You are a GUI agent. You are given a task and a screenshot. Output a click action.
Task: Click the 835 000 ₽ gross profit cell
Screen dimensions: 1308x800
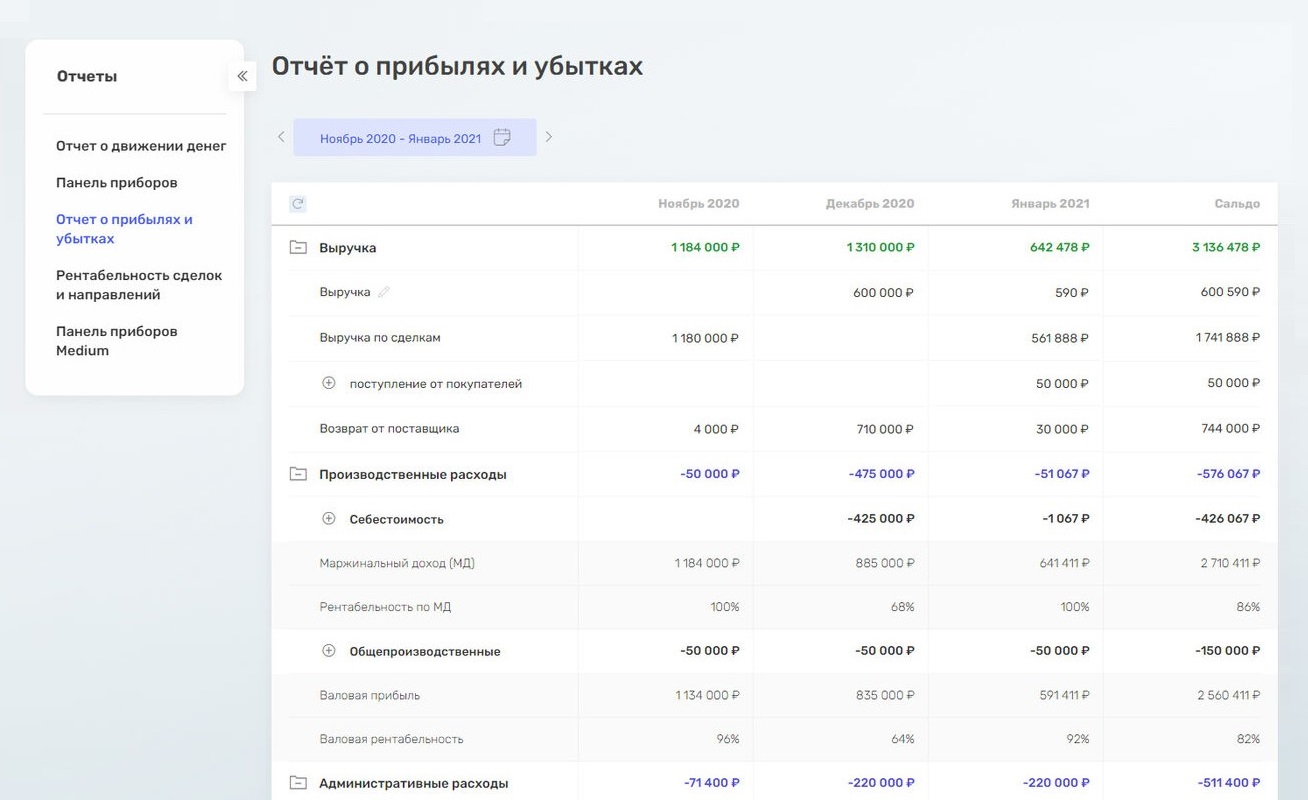(884, 696)
